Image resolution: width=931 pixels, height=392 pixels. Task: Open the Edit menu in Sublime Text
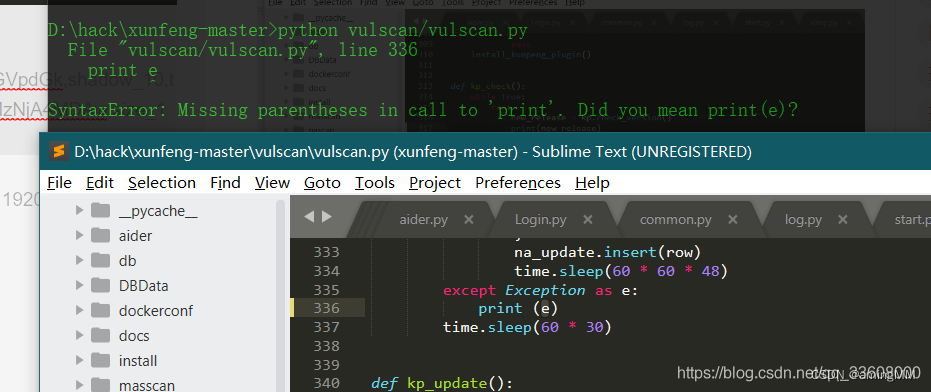[99, 182]
